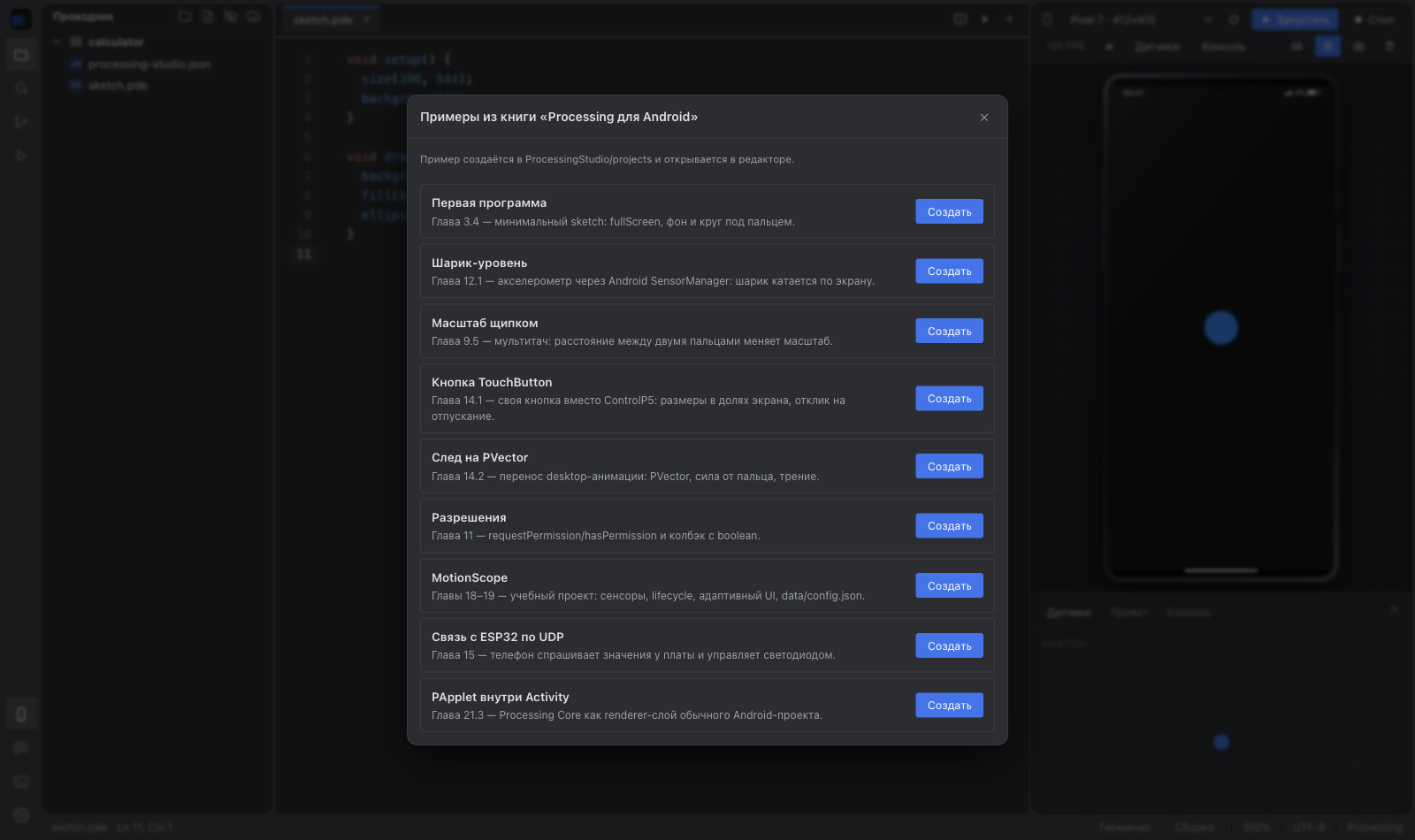Select sketch.pde in the file tree
This screenshot has height=840, width=1415.
[118, 86]
